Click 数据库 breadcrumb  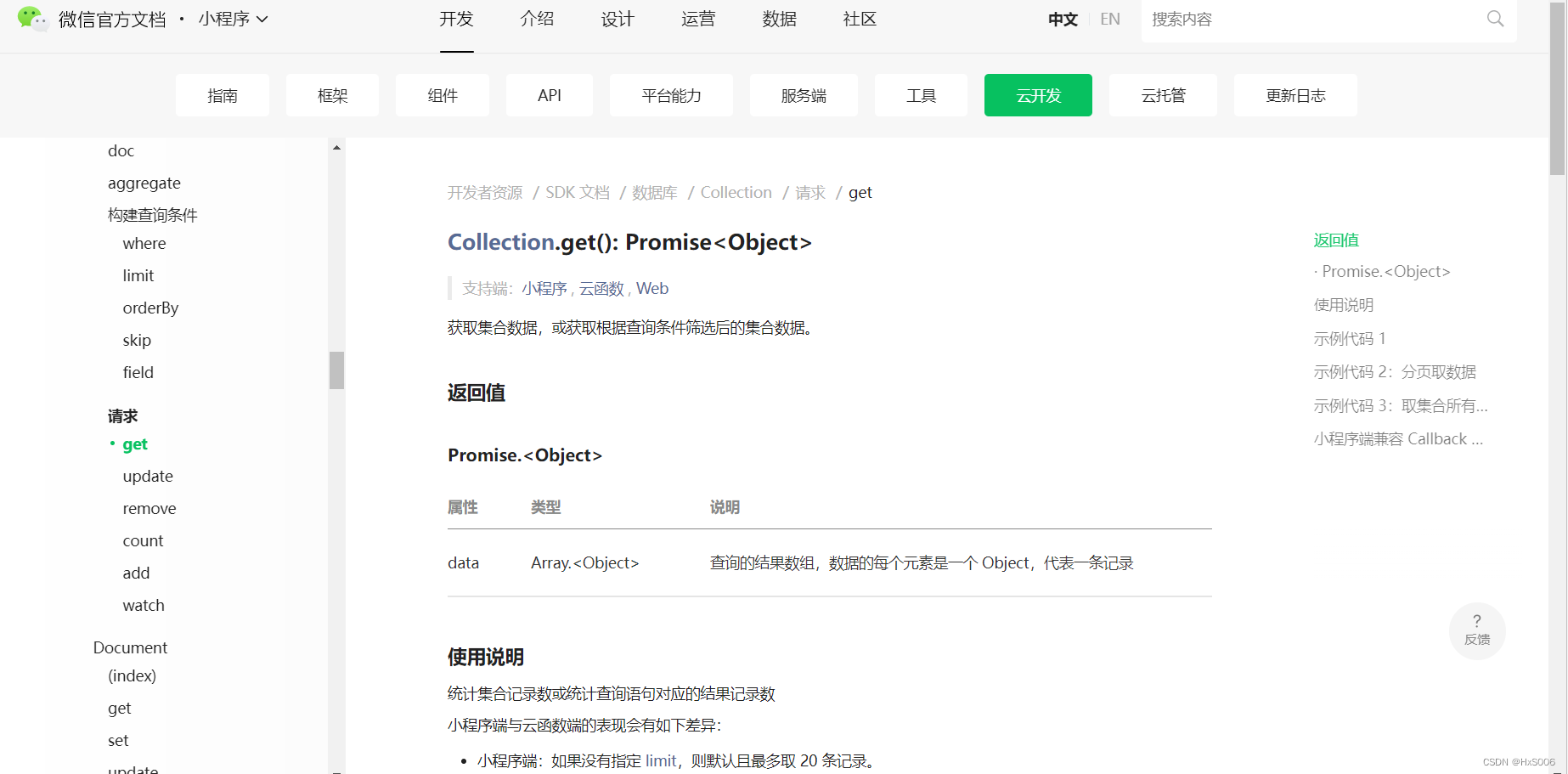click(655, 192)
